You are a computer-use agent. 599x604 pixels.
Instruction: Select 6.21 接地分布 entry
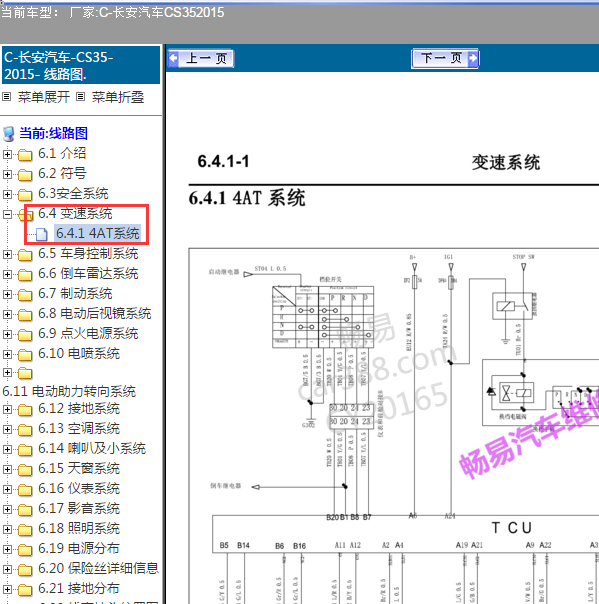[x=79, y=589]
